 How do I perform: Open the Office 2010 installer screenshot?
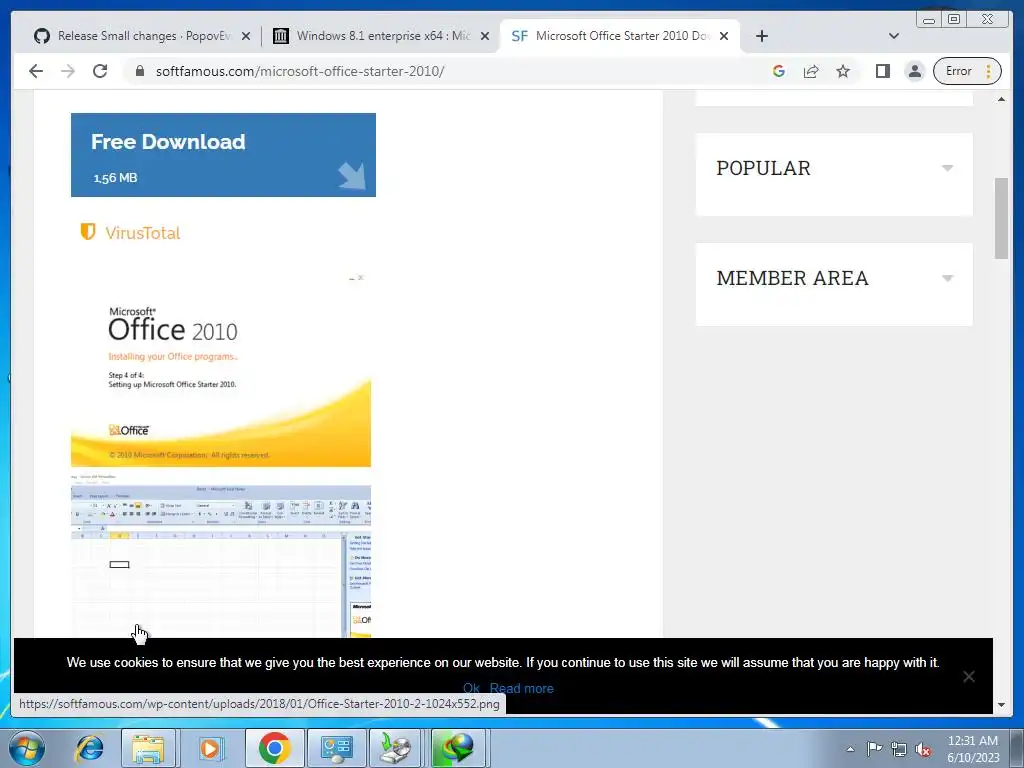pyautogui.click(x=221, y=369)
